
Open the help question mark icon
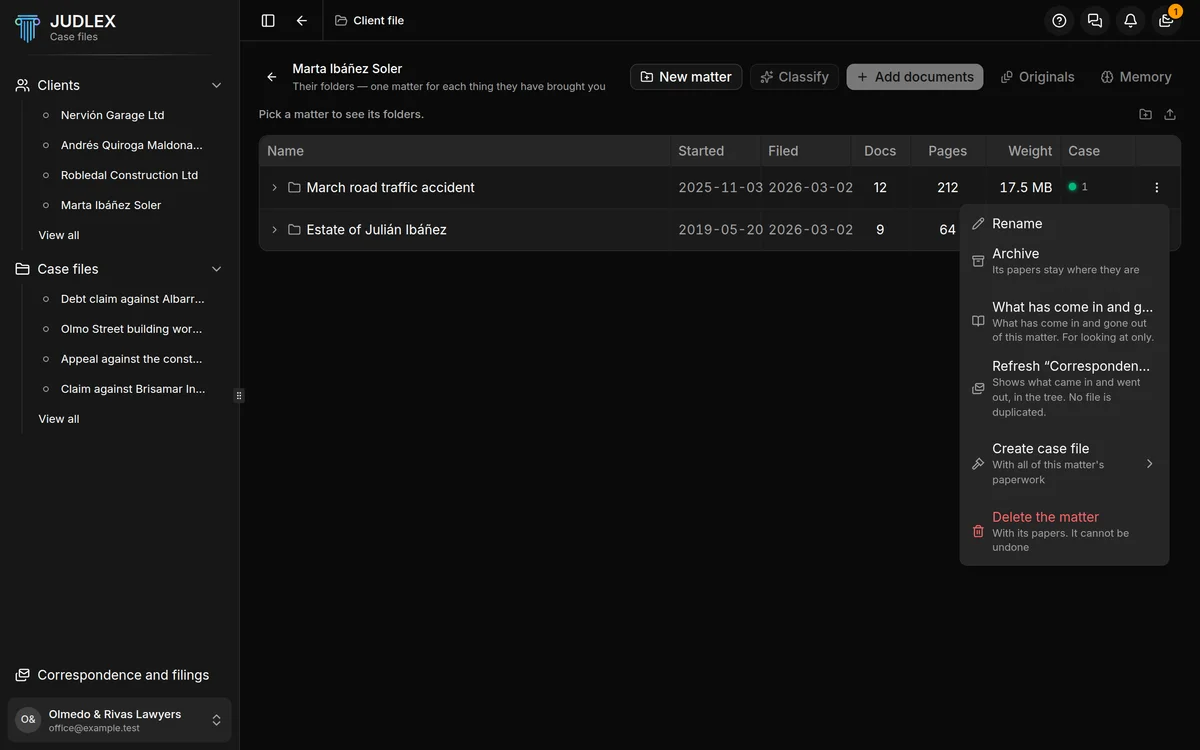[x=1060, y=20]
